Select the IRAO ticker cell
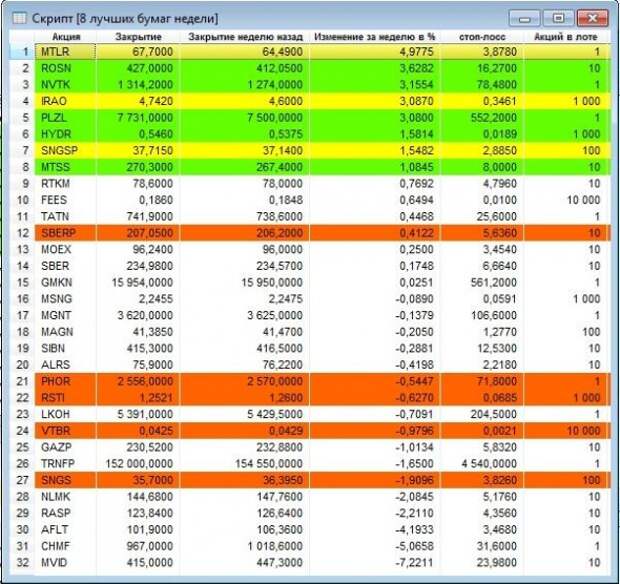620x584 pixels. [66, 101]
